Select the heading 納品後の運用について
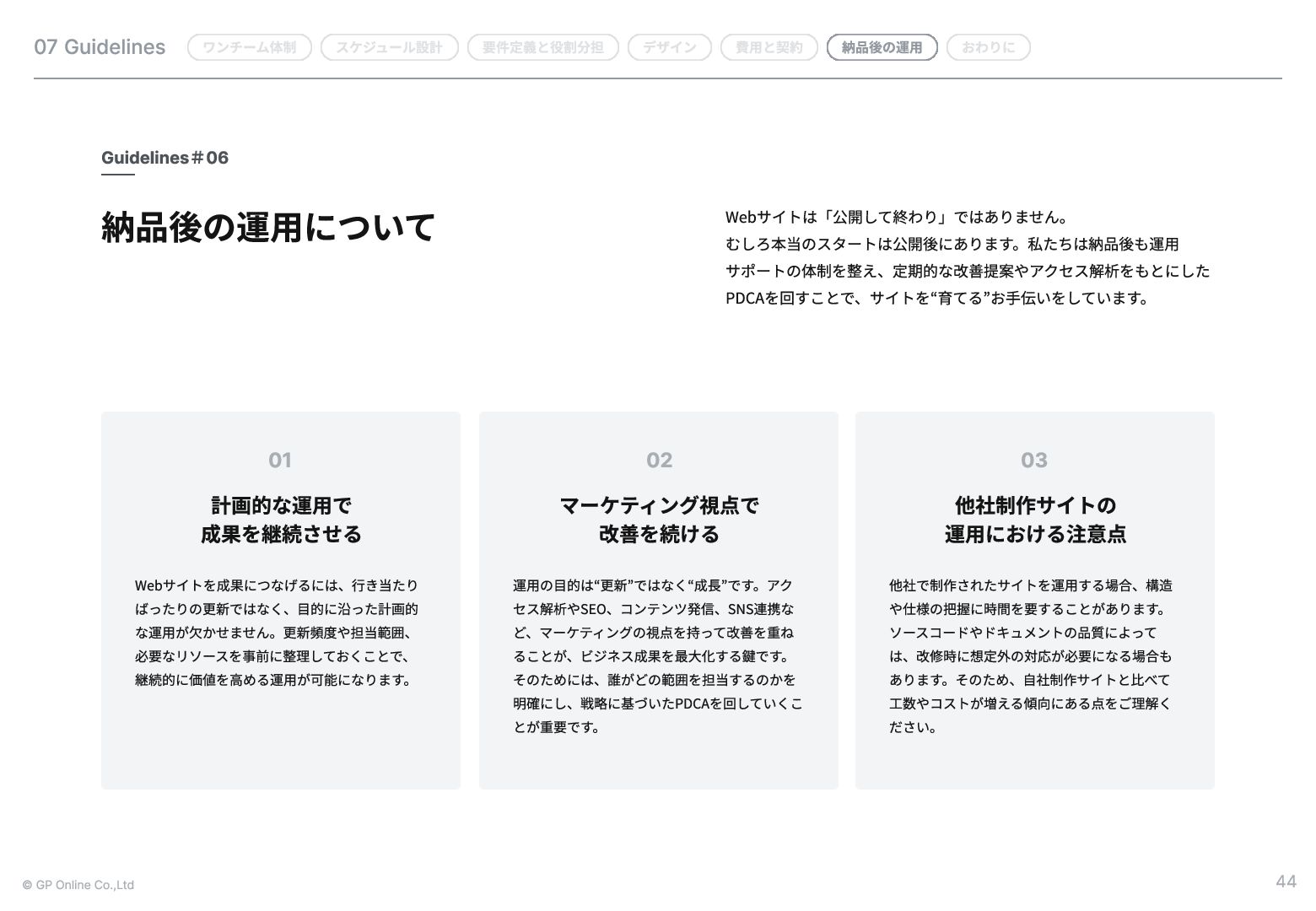This screenshot has width=1316, height=911. (268, 227)
